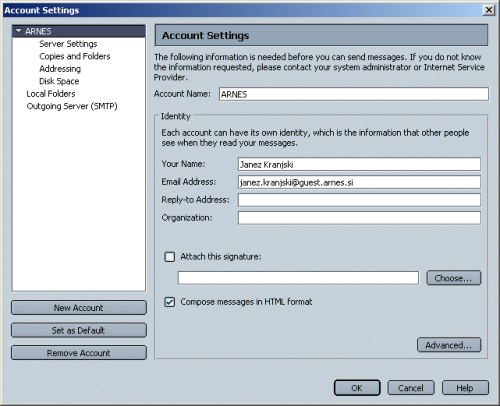Close the Account Settings dialog window

[489, 10]
